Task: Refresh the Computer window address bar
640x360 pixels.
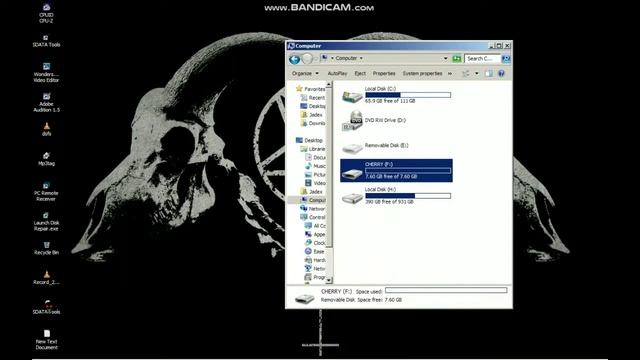Action: [x=456, y=59]
